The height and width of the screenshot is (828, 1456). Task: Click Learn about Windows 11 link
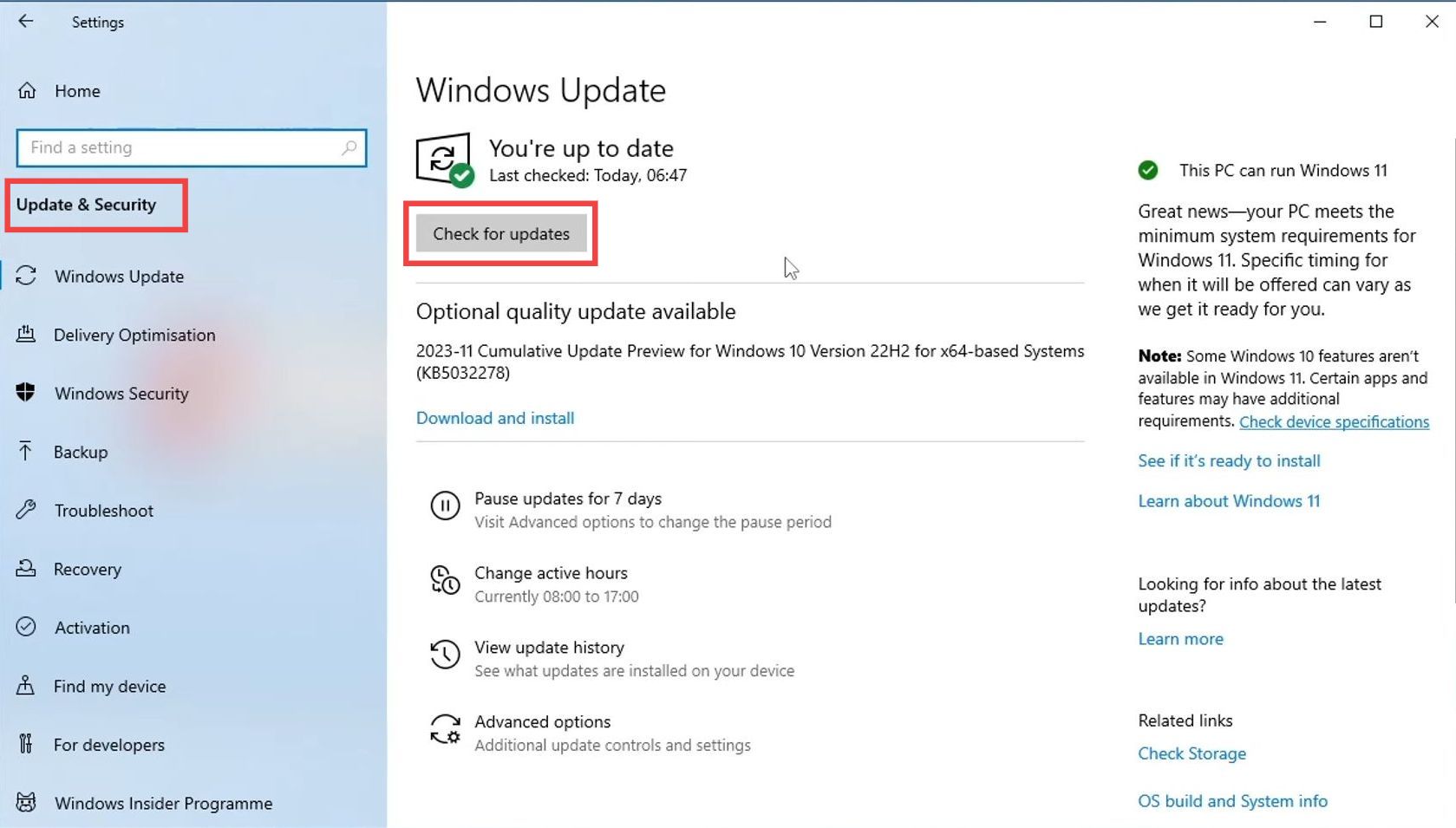(x=1229, y=501)
